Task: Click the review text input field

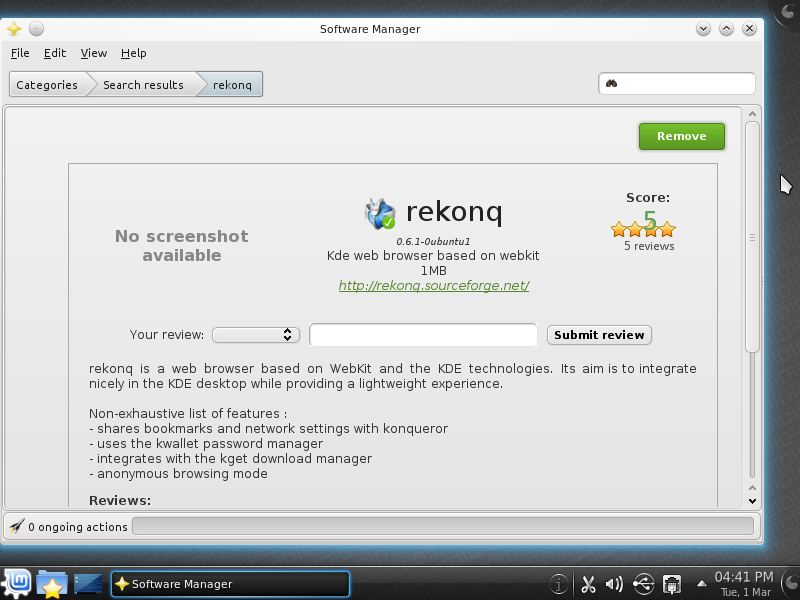Action: click(x=422, y=334)
